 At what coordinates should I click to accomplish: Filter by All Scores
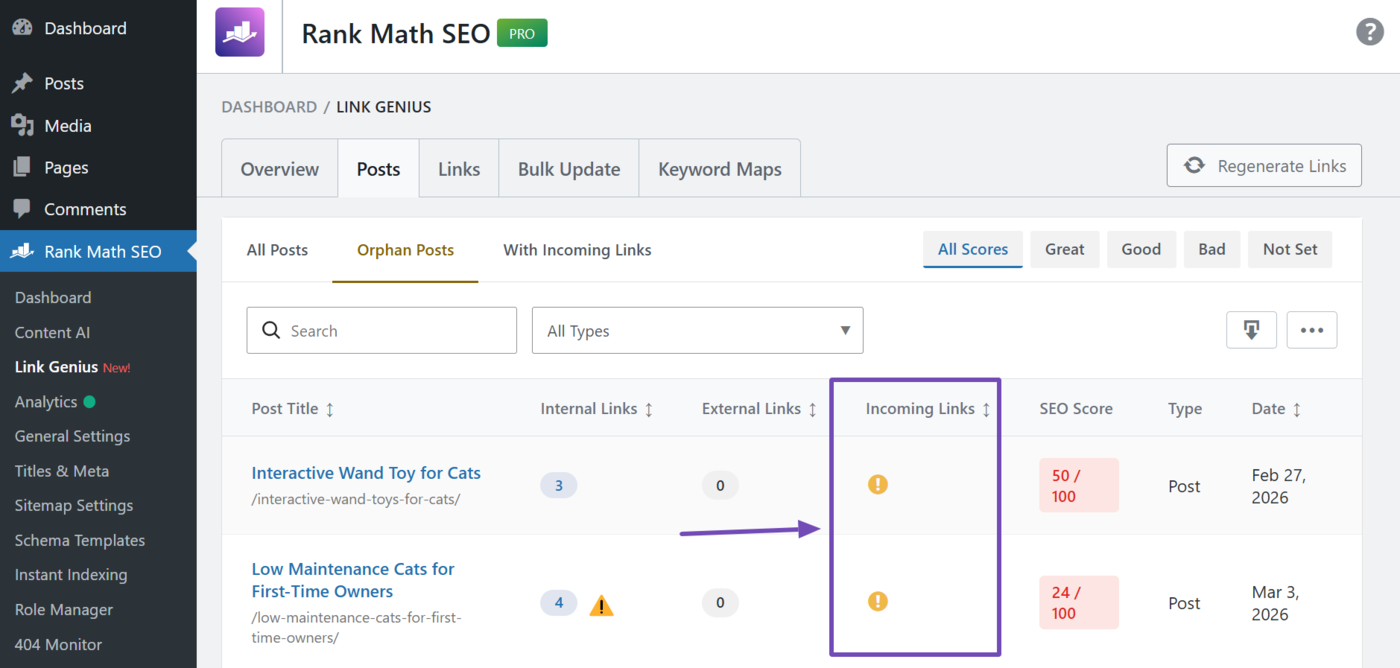coord(972,249)
